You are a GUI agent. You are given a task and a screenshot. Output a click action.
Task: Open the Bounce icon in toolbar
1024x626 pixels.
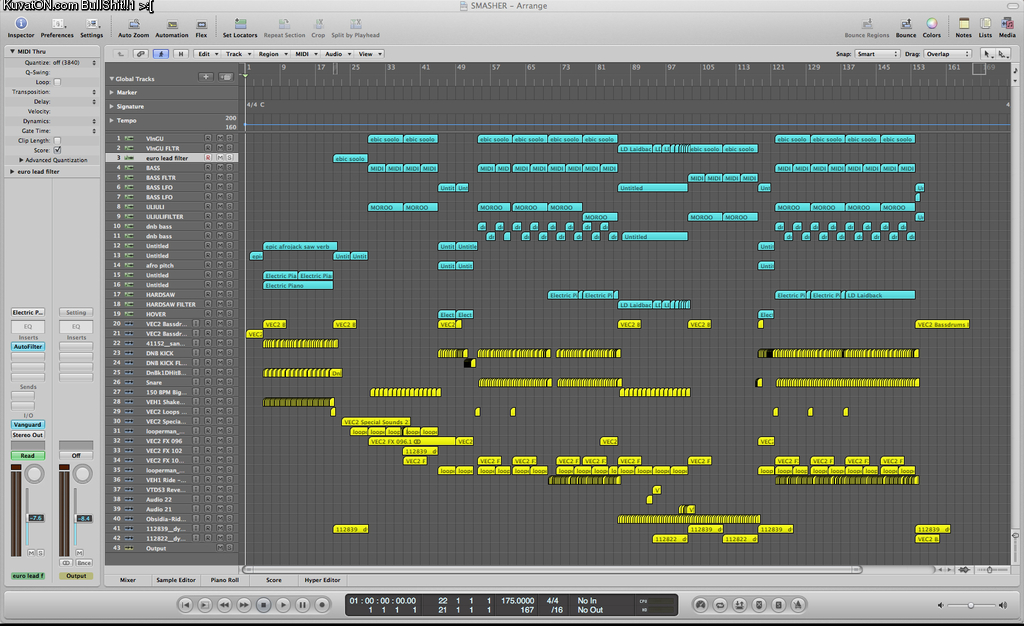905,23
